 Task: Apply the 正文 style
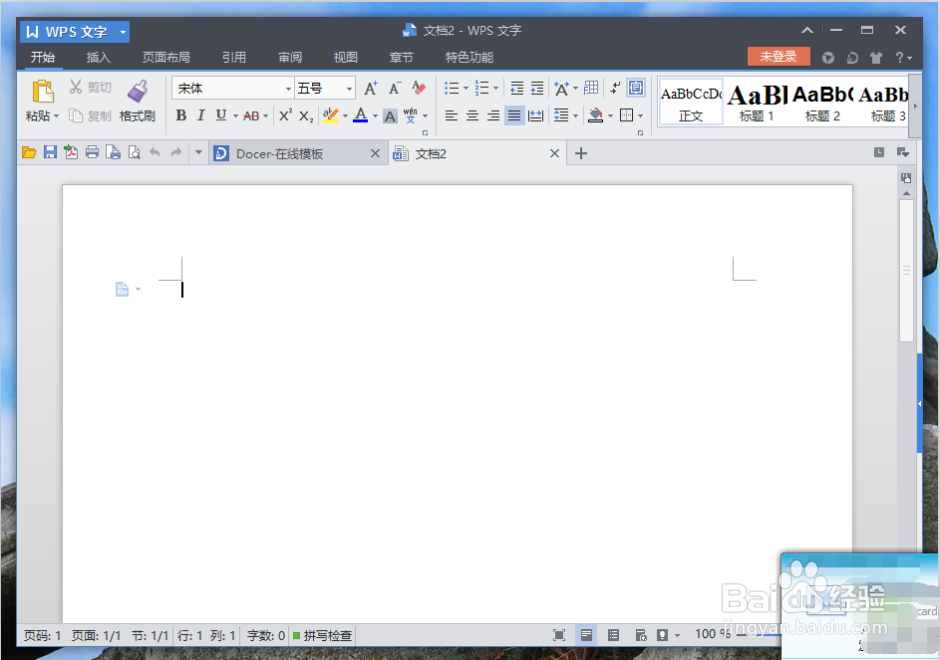coord(691,103)
